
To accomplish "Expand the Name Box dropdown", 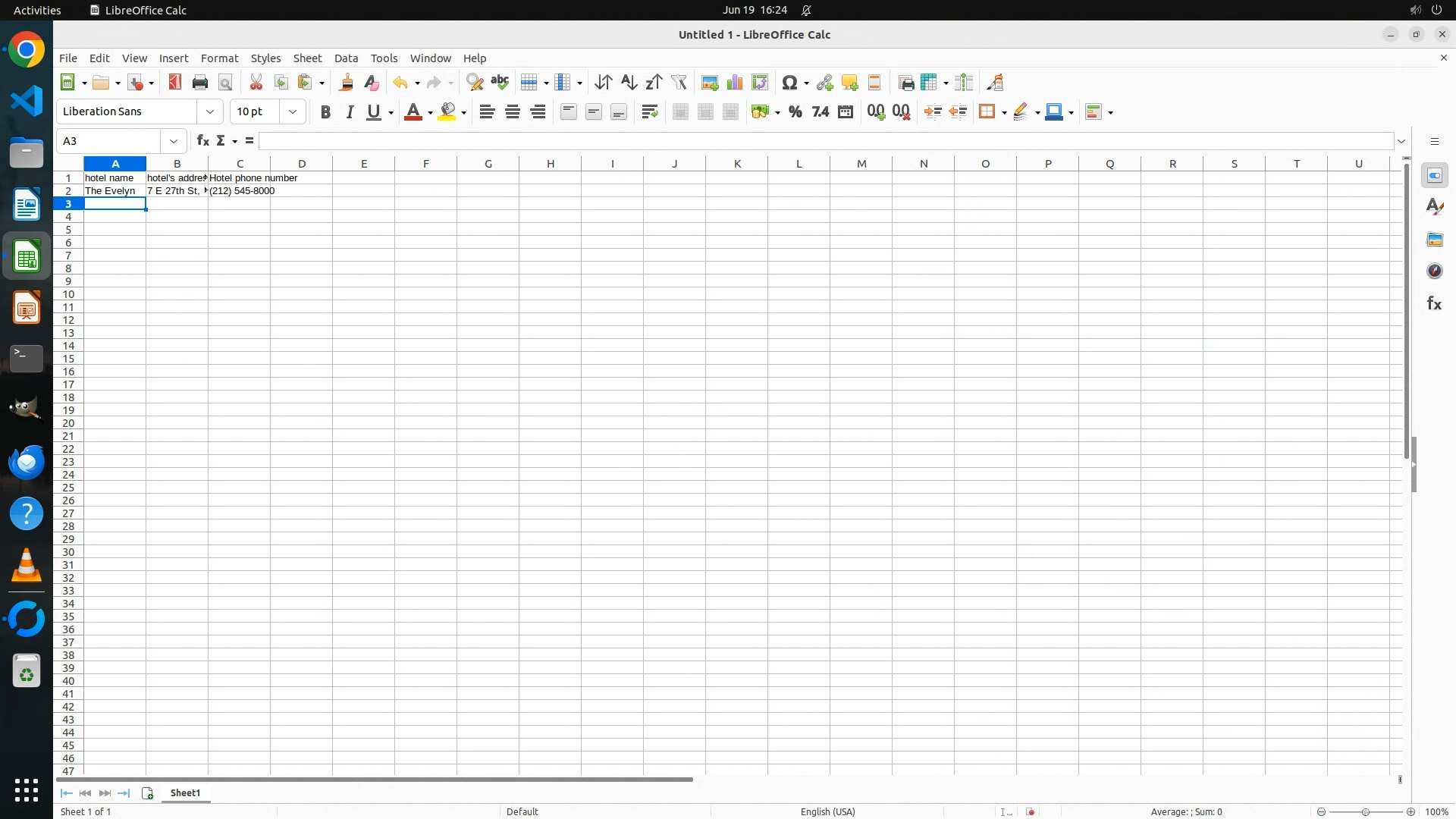I will (174, 141).
